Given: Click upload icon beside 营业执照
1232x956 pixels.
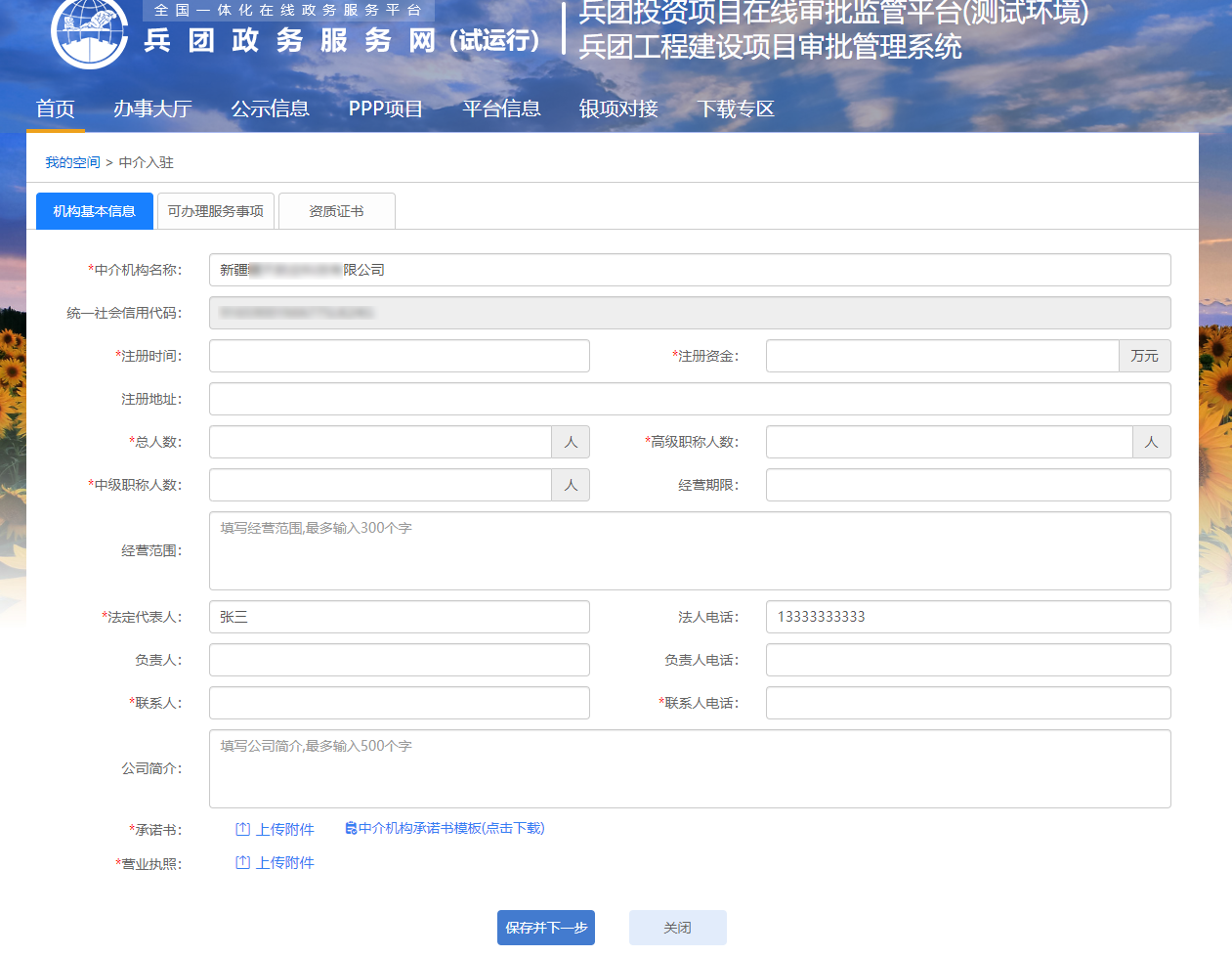Looking at the screenshot, I should click(x=243, y=862).
